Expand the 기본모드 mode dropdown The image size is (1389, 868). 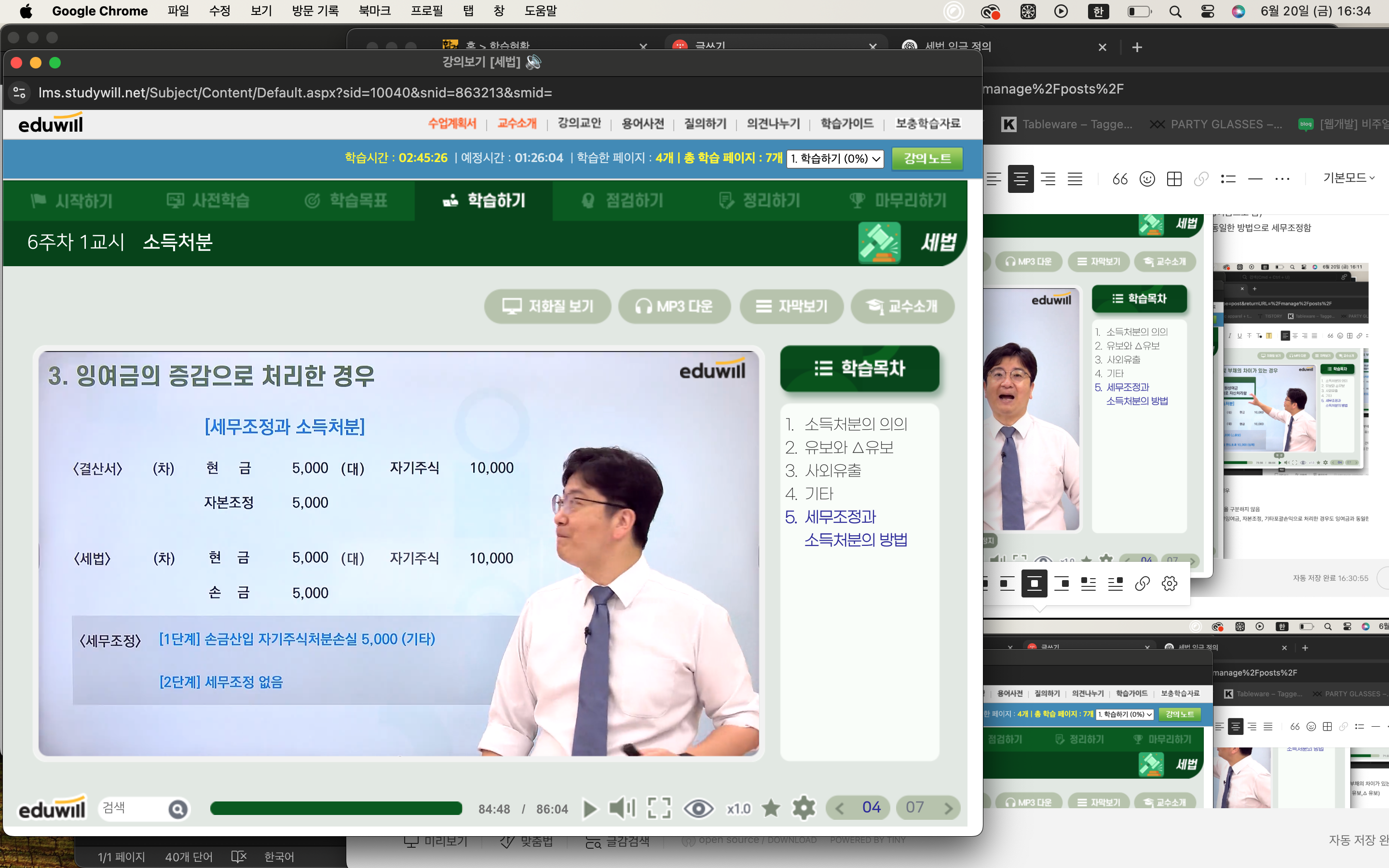pos(1349,178)
